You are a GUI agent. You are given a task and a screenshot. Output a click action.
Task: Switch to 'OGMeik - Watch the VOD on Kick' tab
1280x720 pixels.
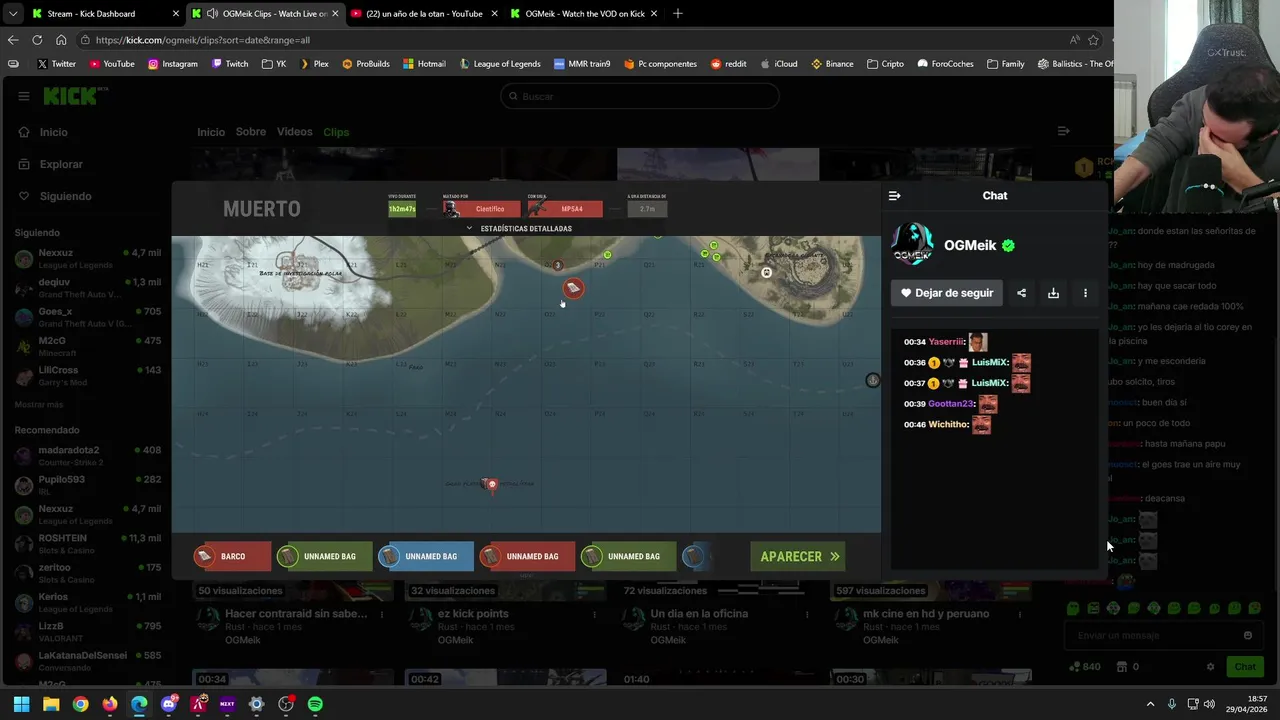[x=582, y=14]
